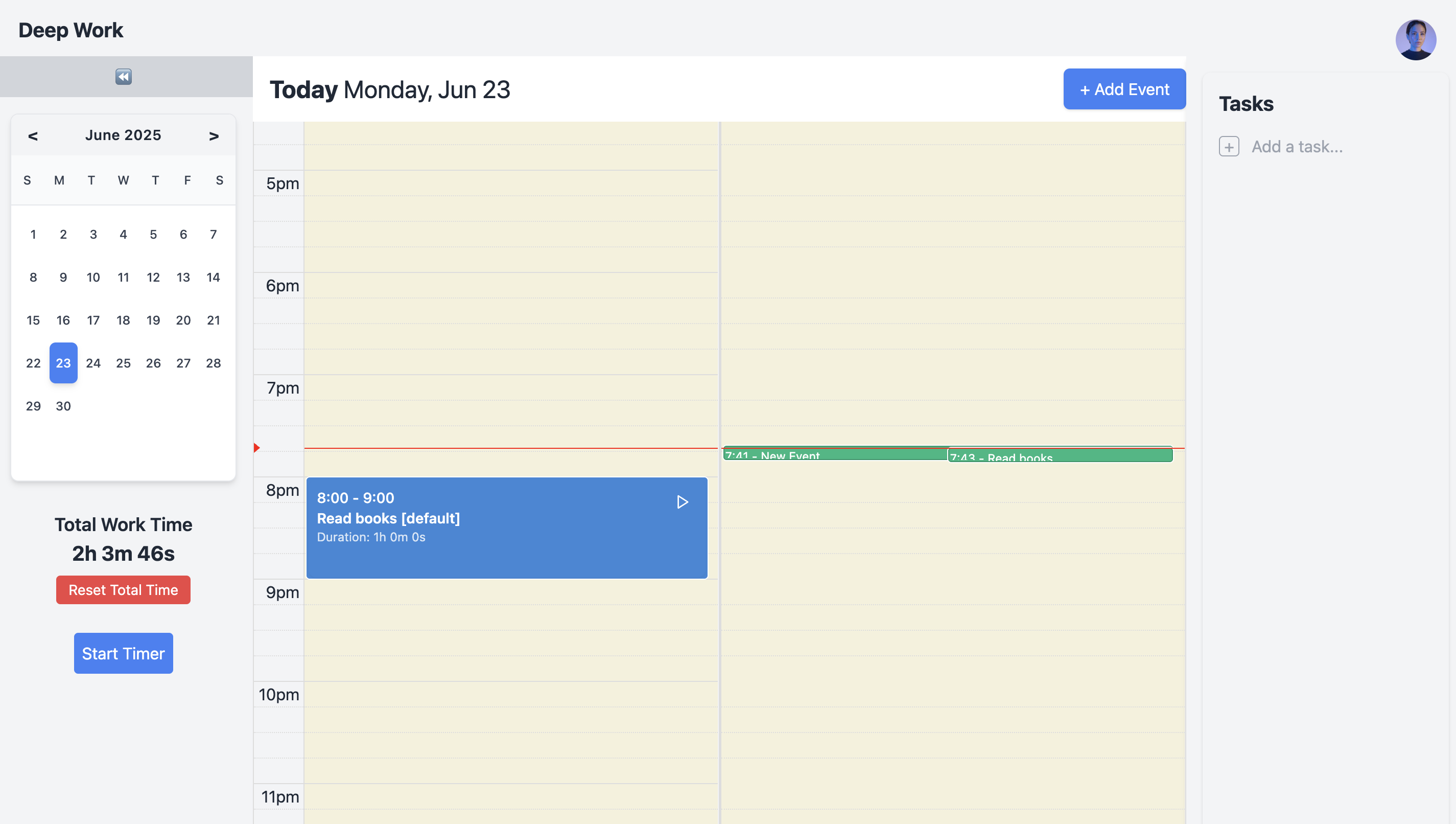
Task: Click the Today Monday, Jun 23 heading
Action: pos(390,89)
